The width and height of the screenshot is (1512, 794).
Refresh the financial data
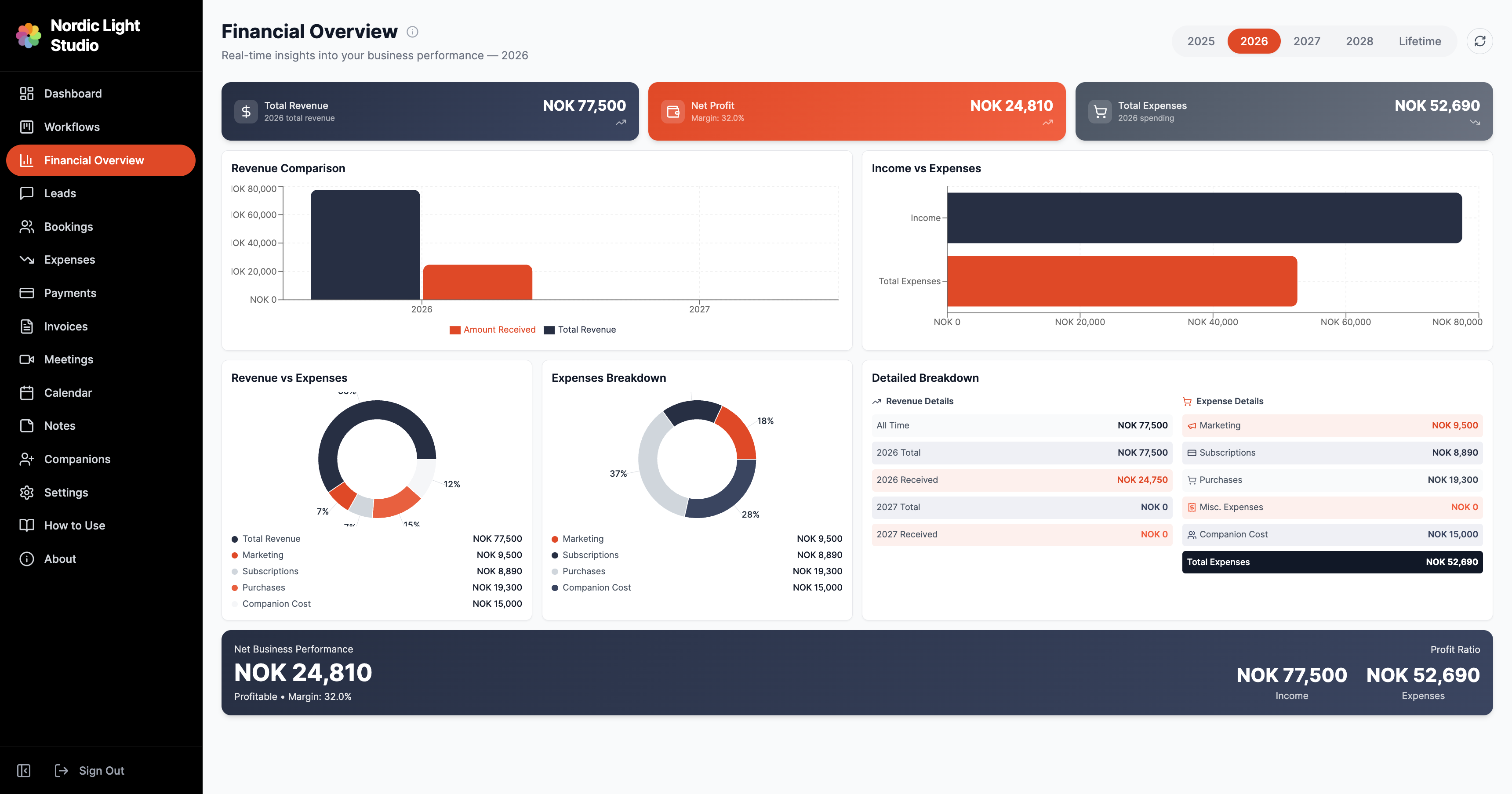[1480, 41]
